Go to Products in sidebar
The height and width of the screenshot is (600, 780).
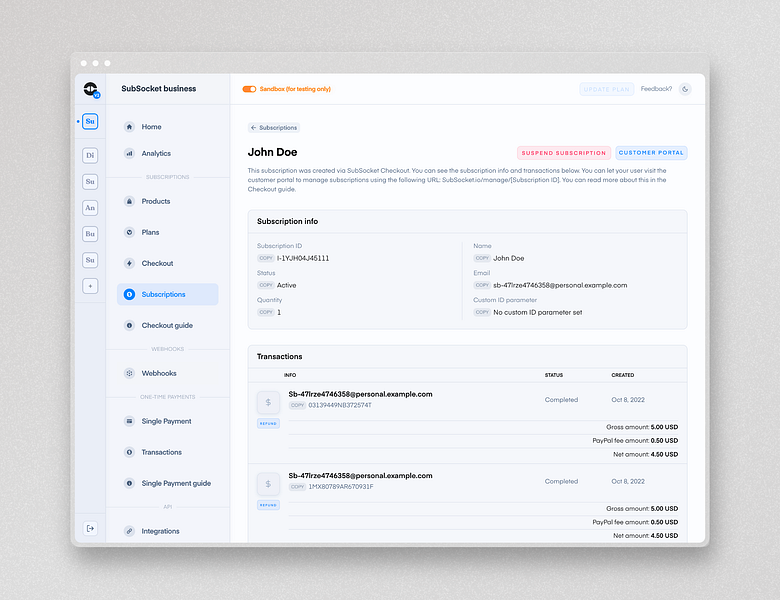click(x=168, y=201)
